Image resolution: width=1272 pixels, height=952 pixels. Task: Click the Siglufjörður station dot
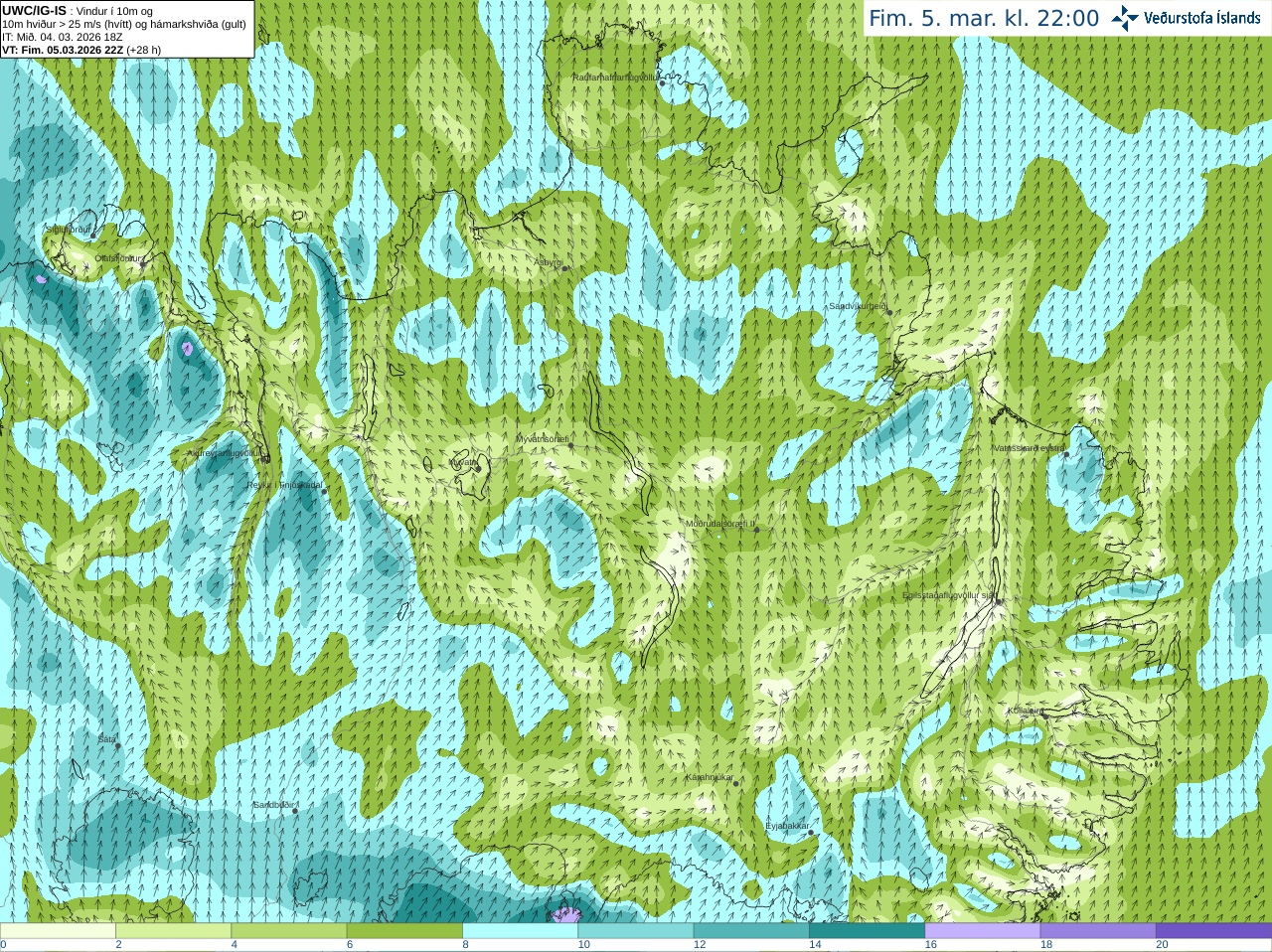pos(93,236)
